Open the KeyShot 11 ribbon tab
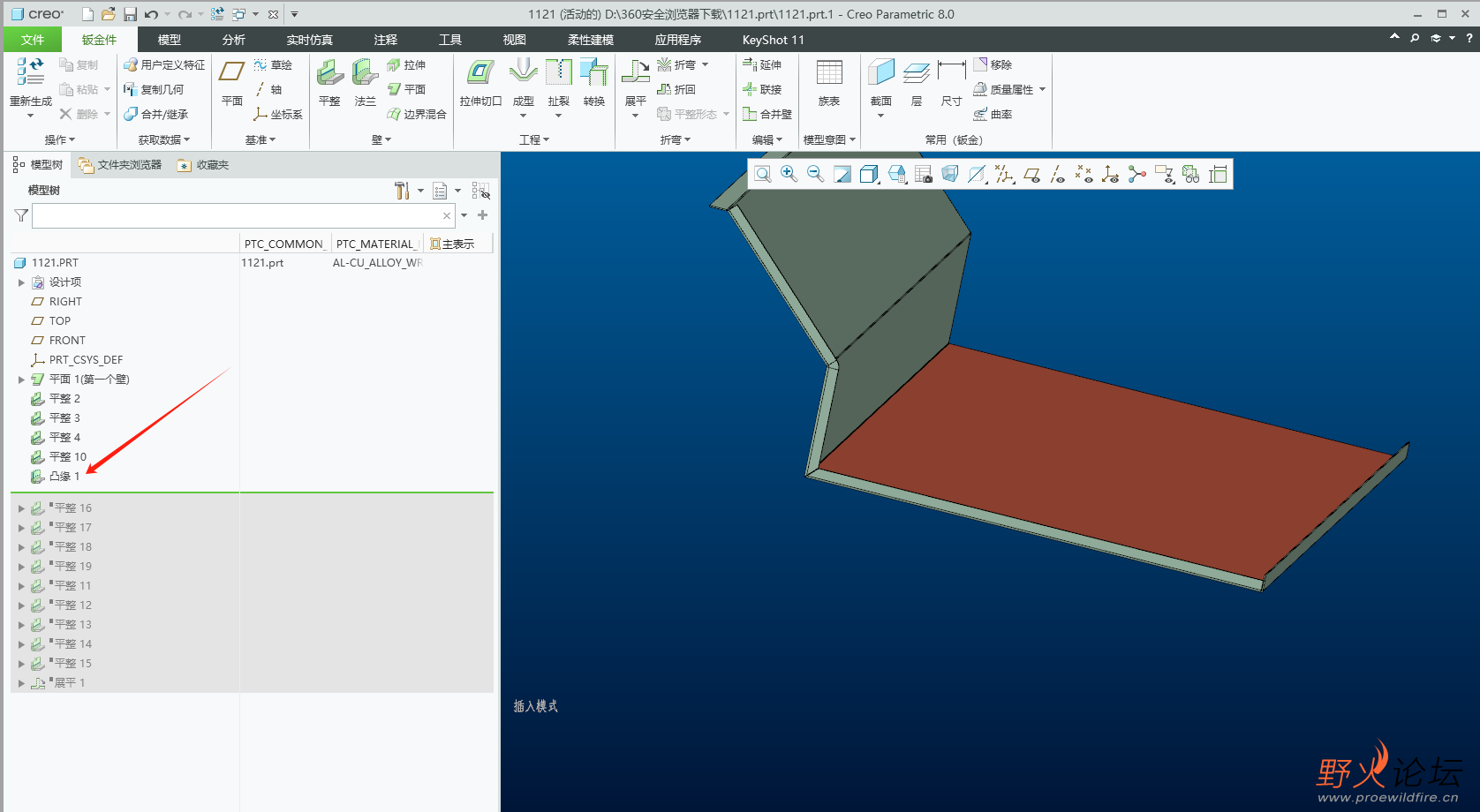The image size is (1480, 812). [x=773, y=40]
